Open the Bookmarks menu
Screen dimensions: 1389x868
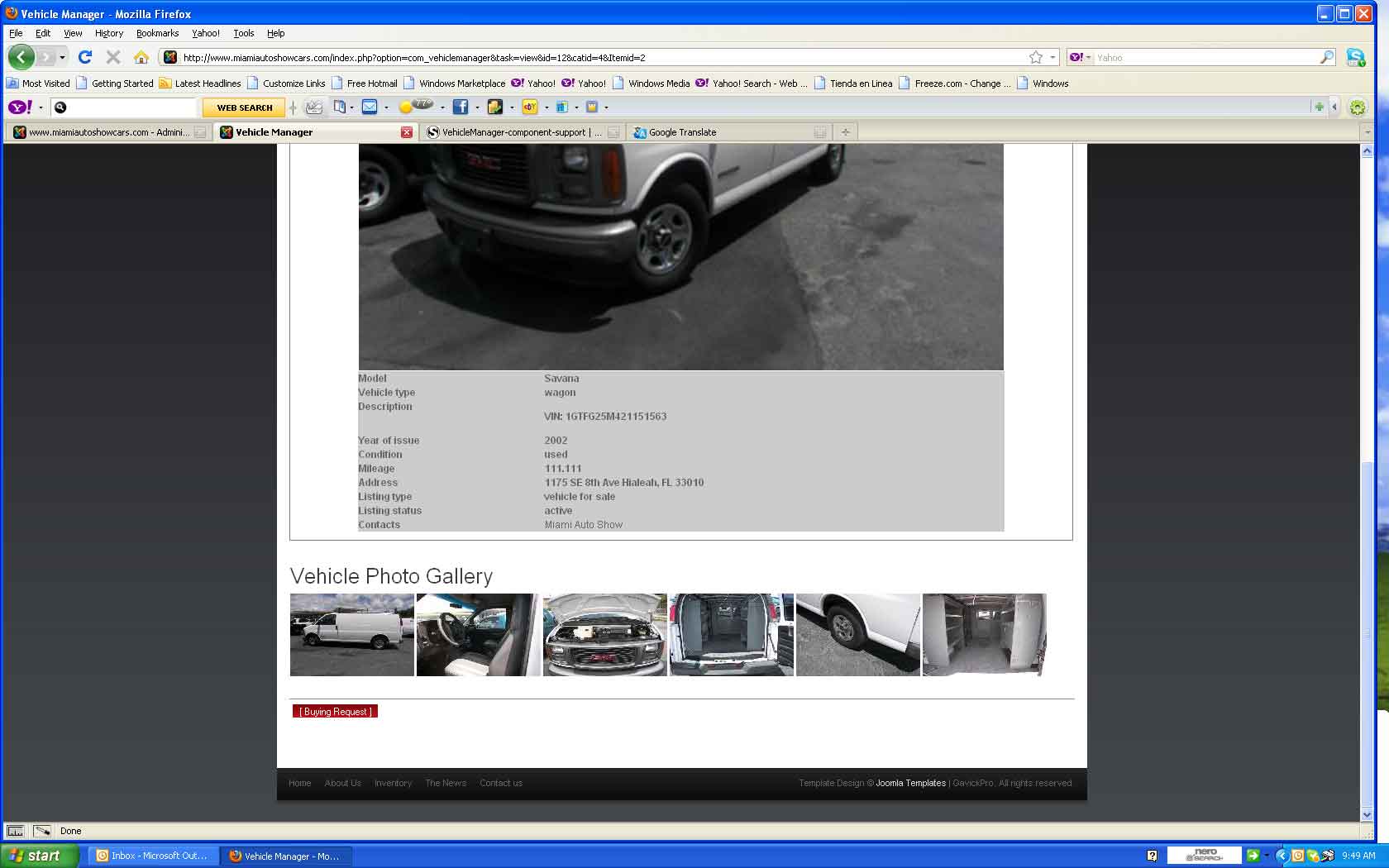(157, 33)
